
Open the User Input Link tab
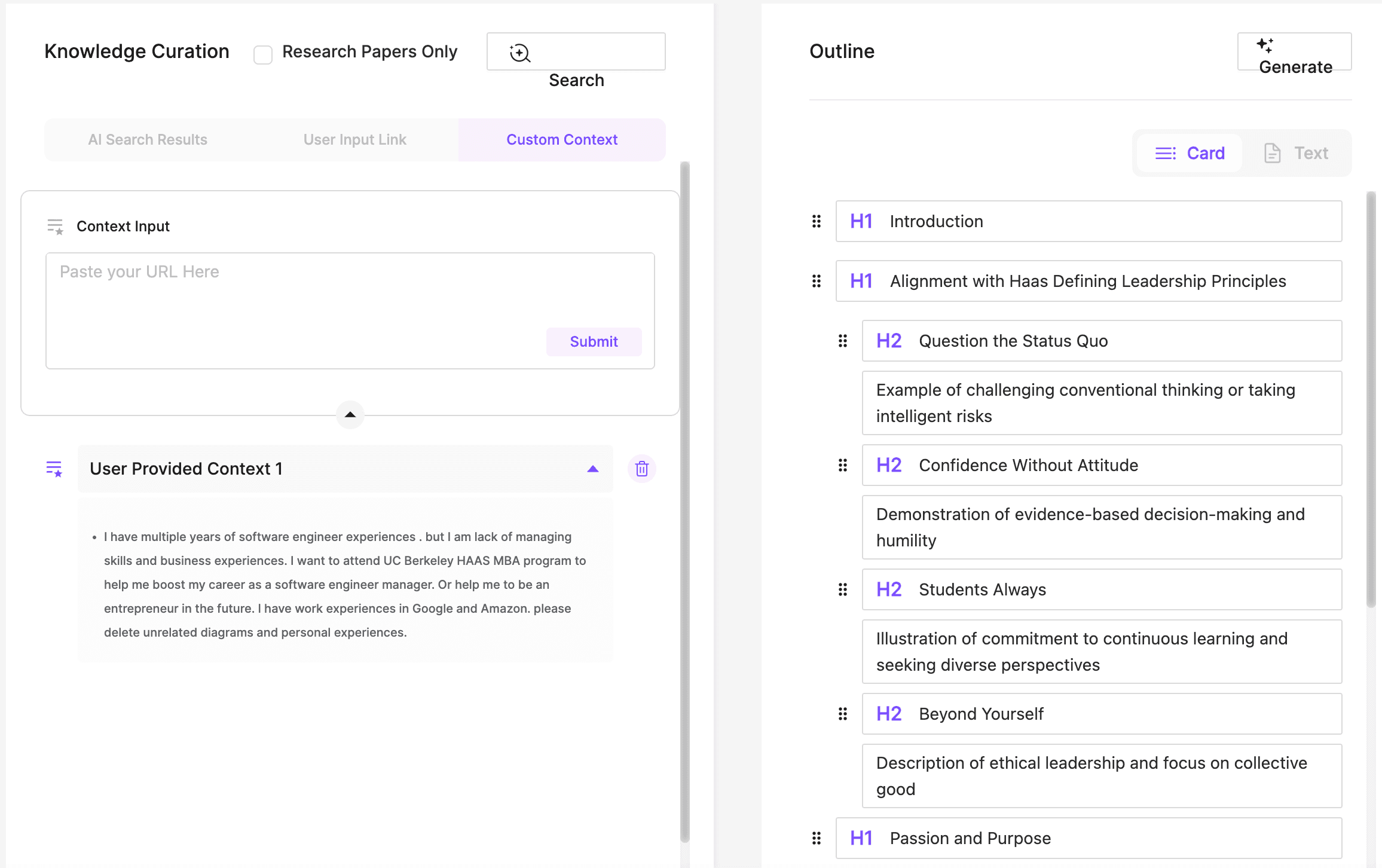[x=354, y=139]
